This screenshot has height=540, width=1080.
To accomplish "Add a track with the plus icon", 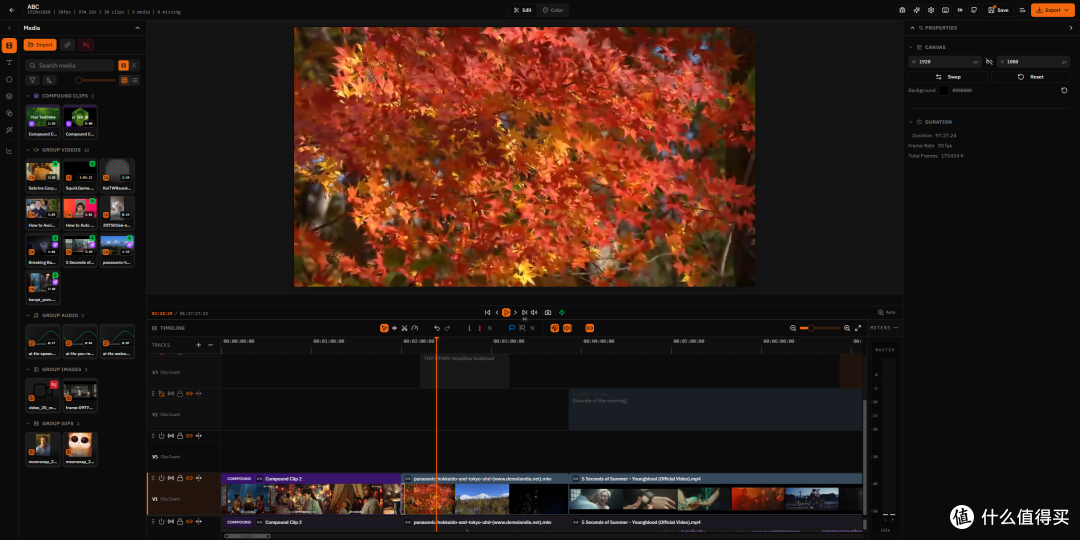I will (x=198, y=344).
